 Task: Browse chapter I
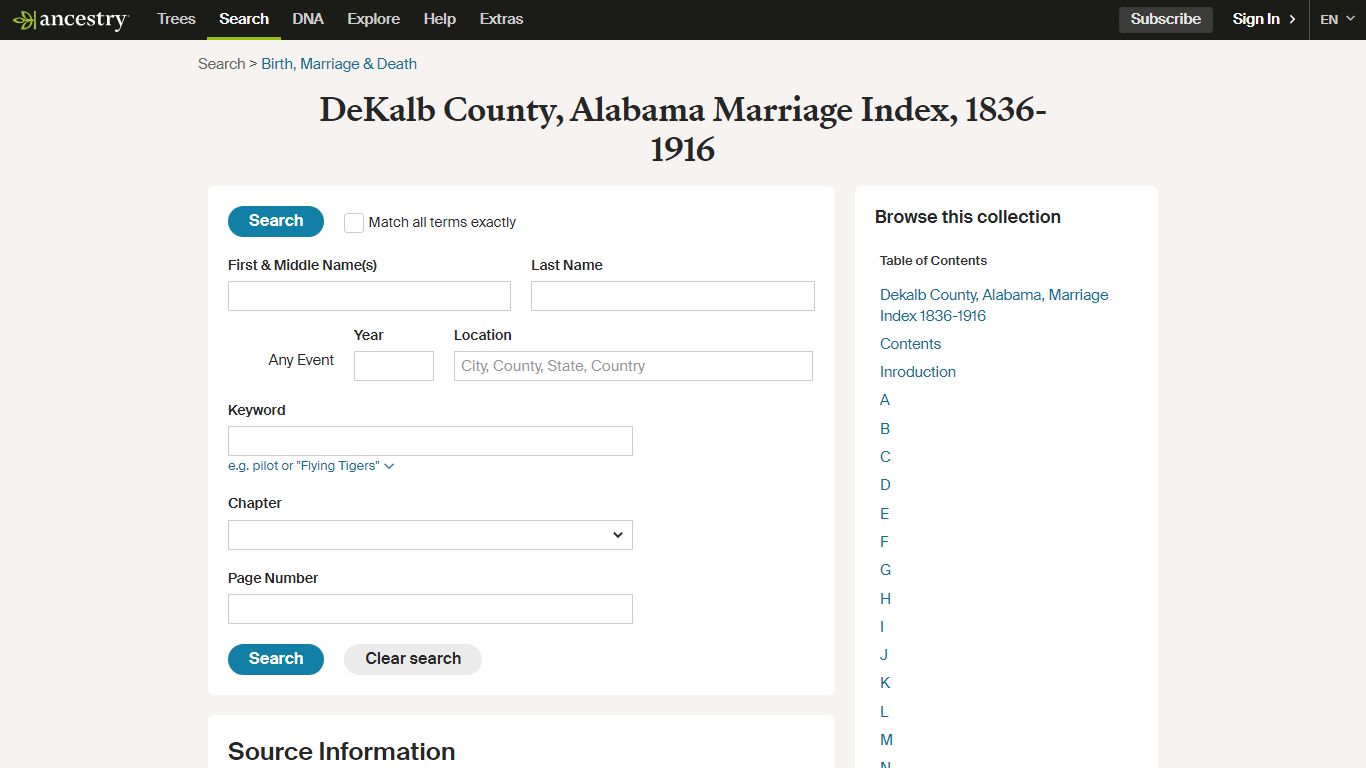(x=882, y=627)
